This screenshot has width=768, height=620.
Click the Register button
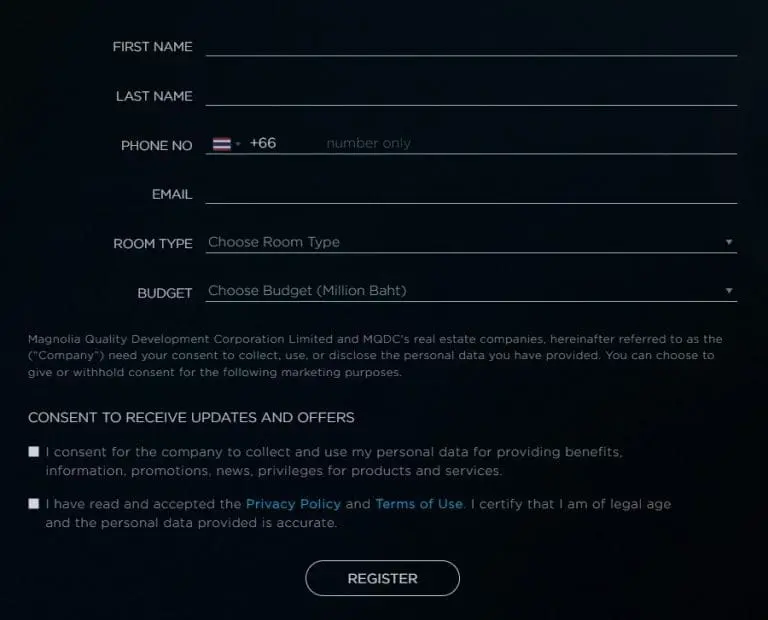pyautogui.click(x=383, y=578)
